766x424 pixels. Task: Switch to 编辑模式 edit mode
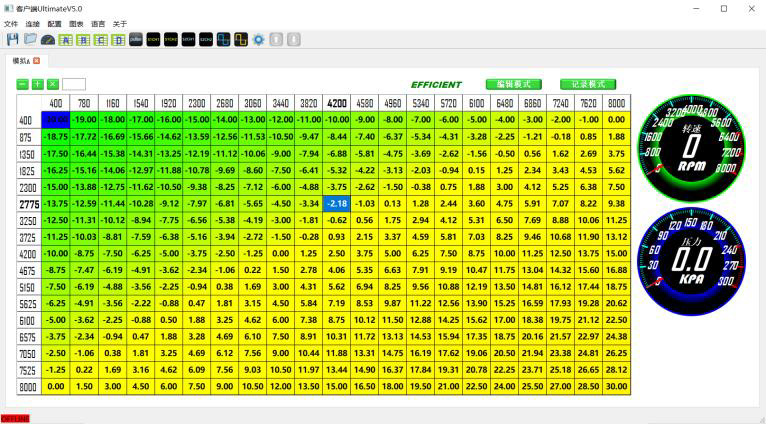coord(514,84)
